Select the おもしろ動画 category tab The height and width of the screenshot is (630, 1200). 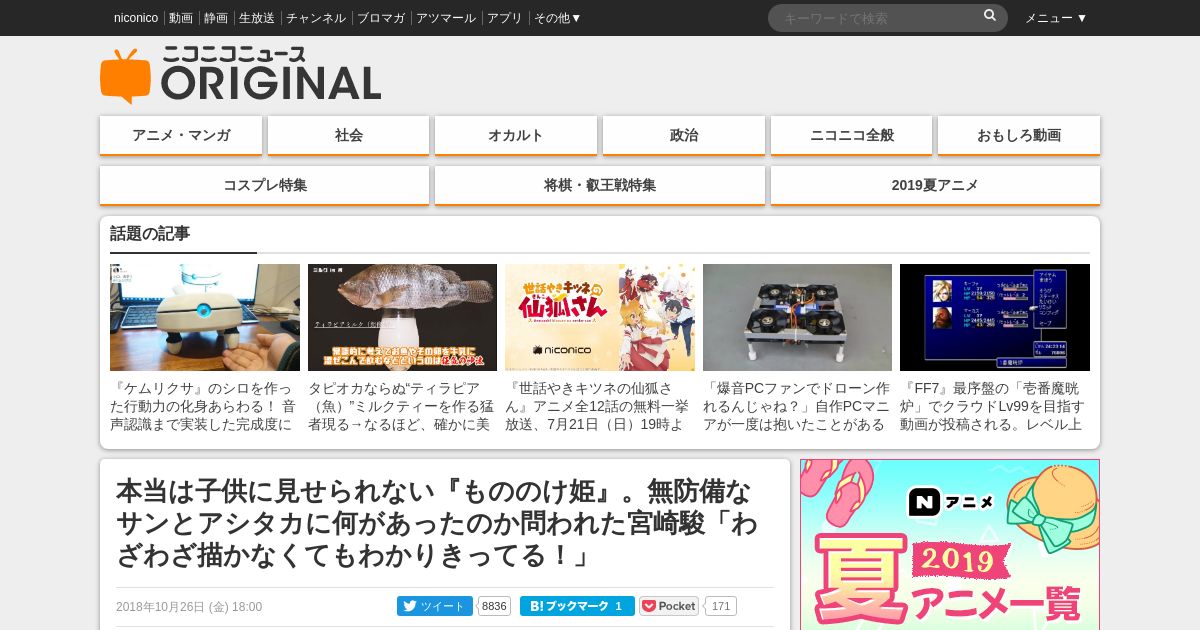[1019, 135]
